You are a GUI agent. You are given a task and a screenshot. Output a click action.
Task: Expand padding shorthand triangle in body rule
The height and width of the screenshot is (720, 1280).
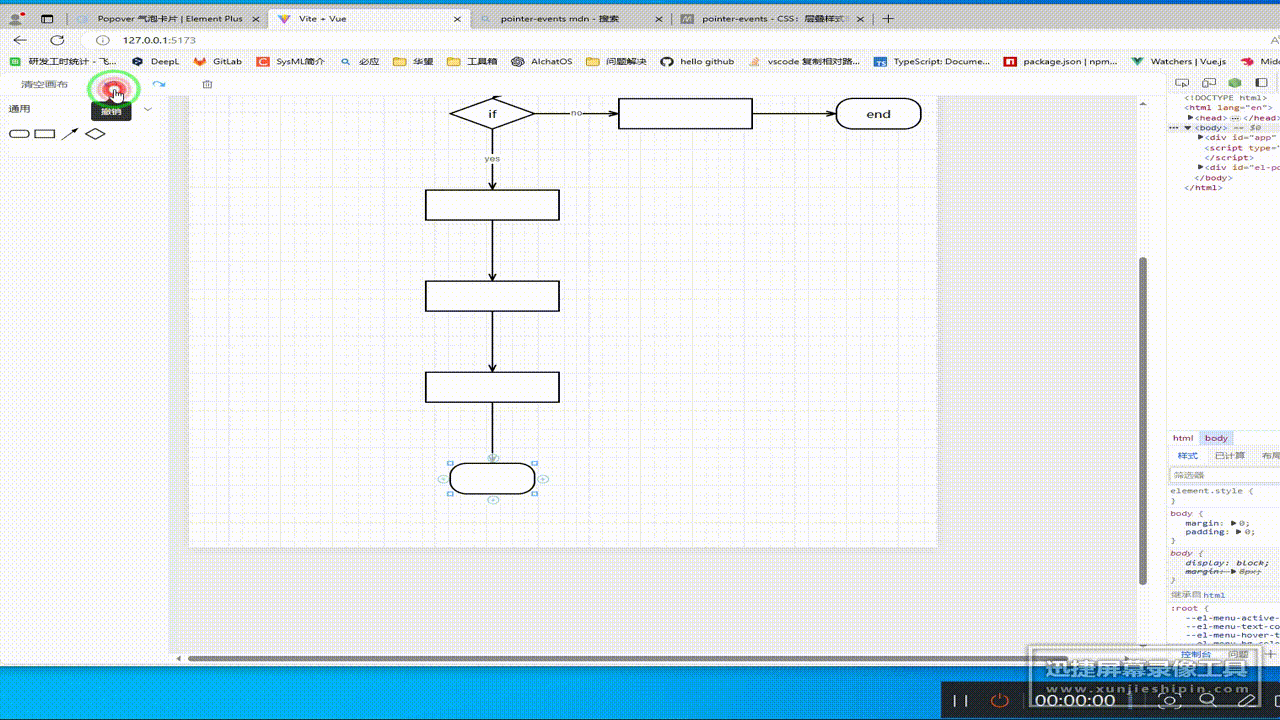click(x=1236, y=532)
